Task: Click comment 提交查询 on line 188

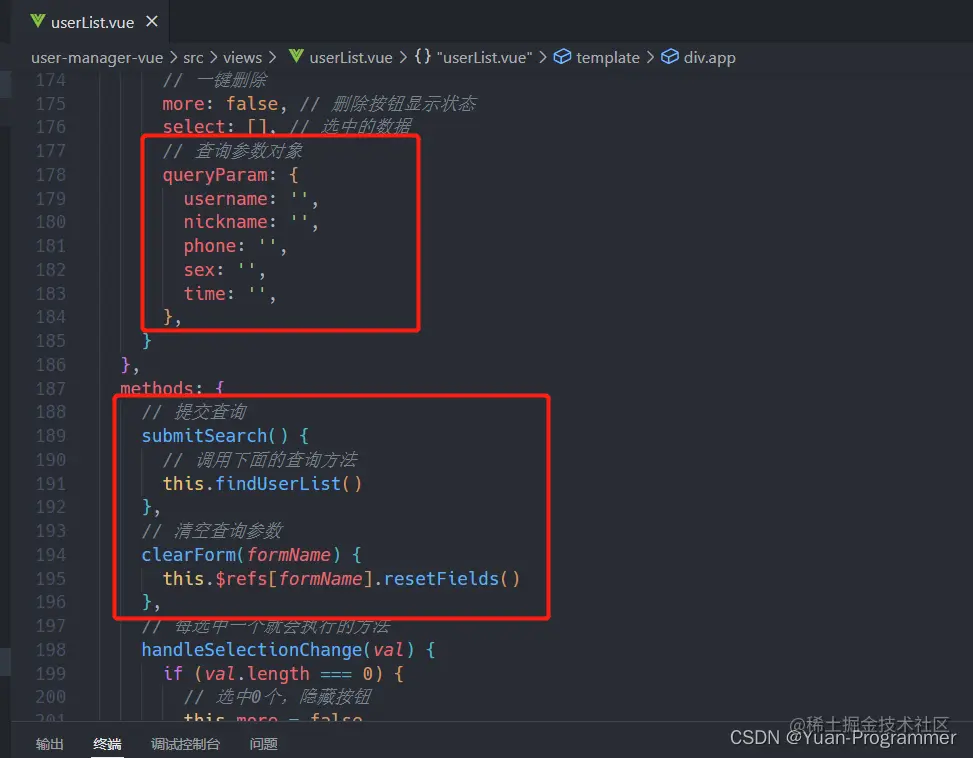Action: 194,412
